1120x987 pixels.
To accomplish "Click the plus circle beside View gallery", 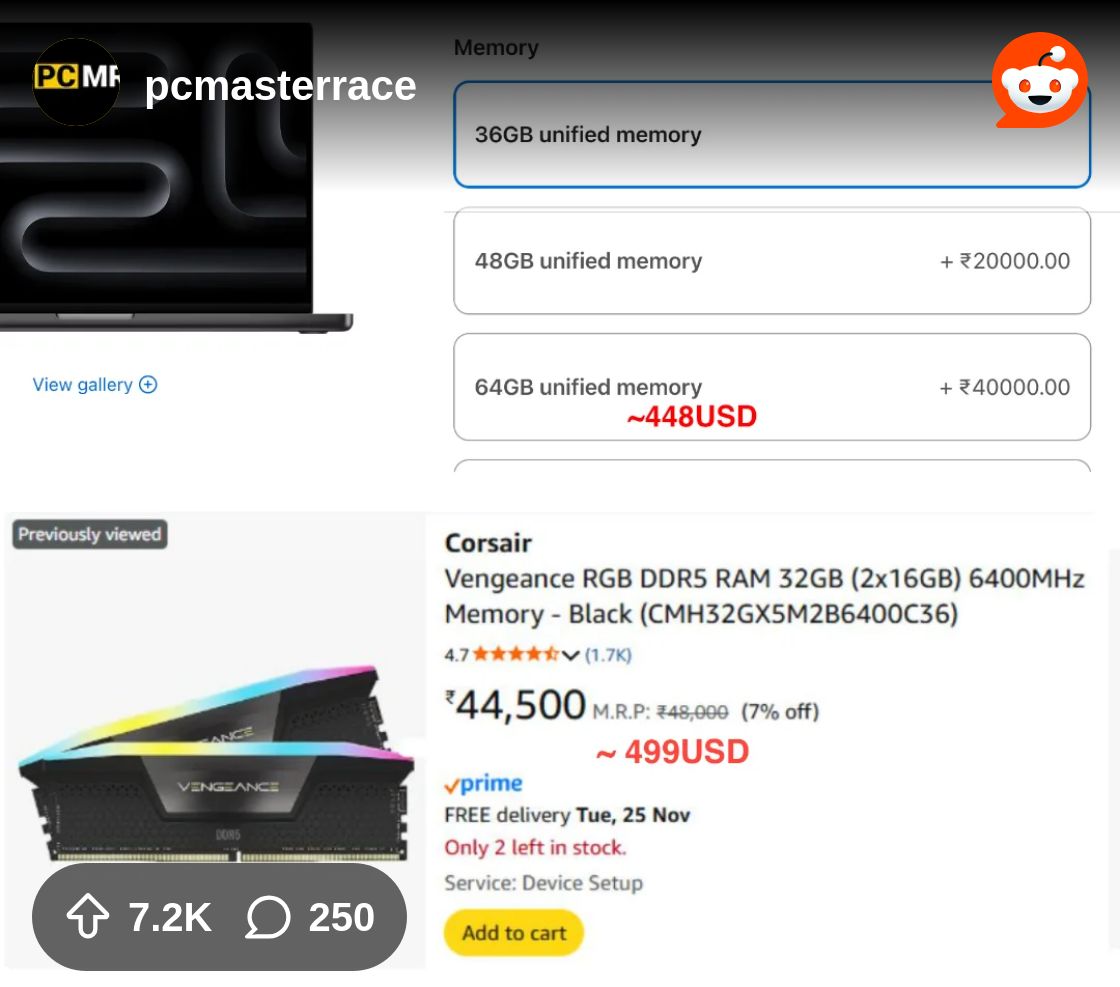I will tap(148, 385).
